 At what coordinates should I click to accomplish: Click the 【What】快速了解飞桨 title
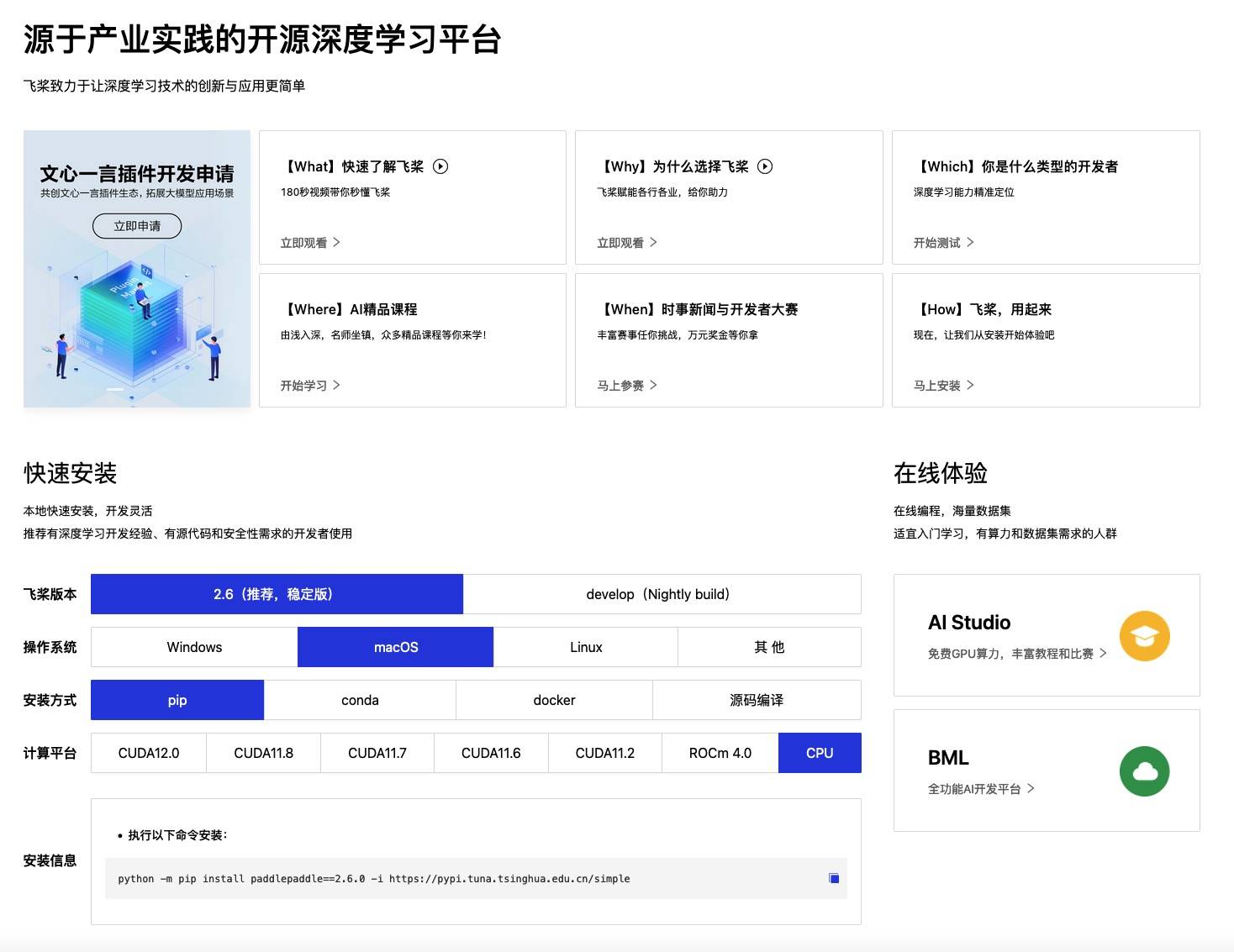[352, 166]
